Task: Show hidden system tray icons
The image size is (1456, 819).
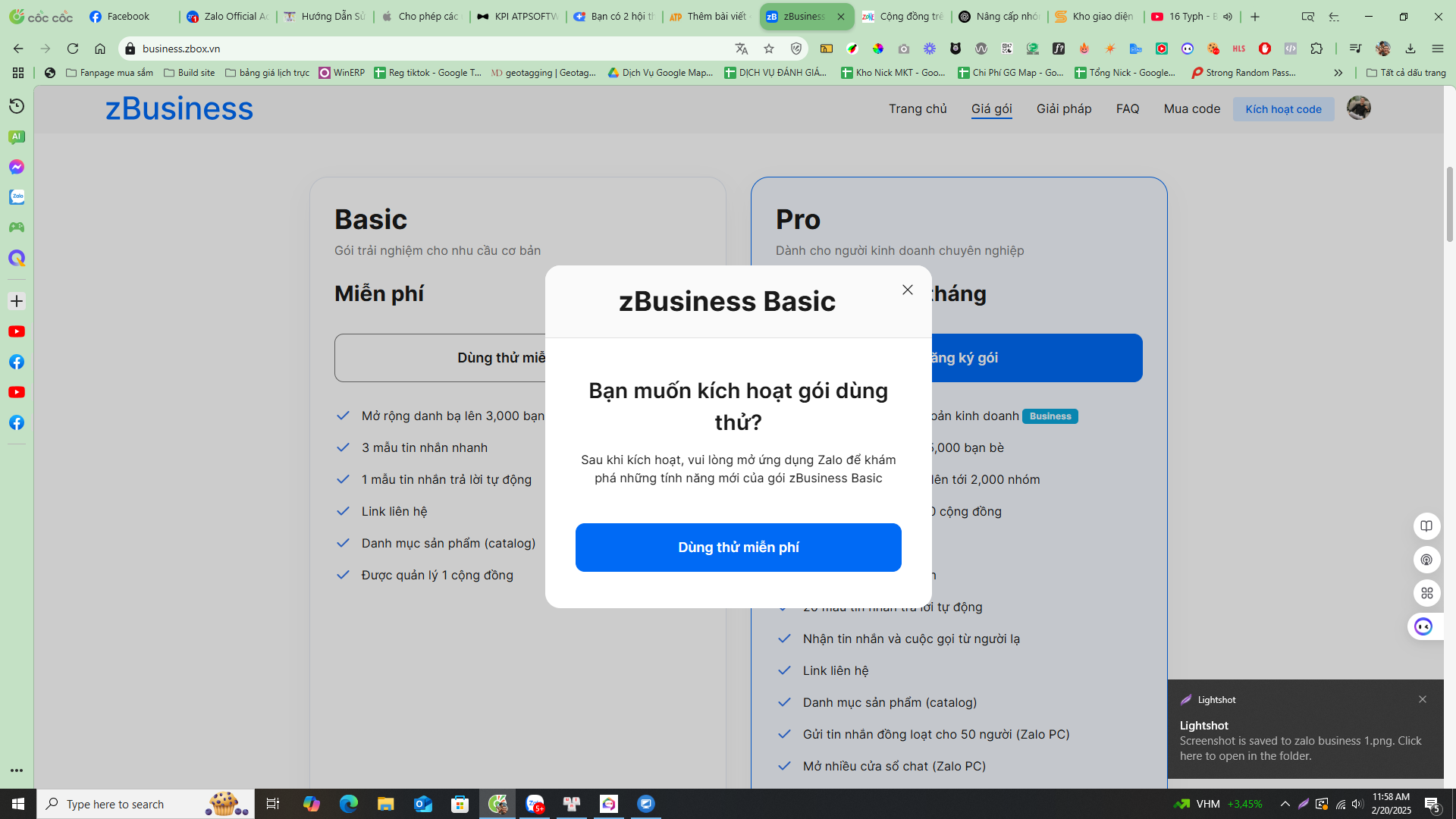Action: tap(1285, 804)
